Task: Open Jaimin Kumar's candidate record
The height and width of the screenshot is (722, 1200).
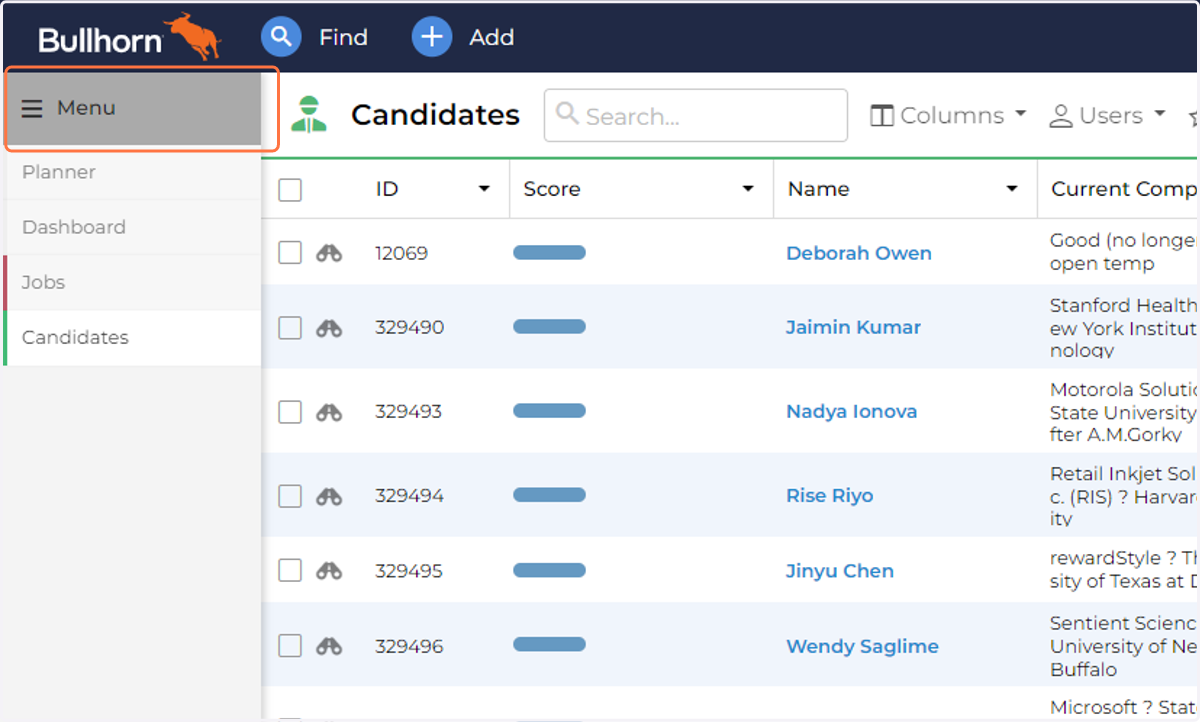Action: 853,327
